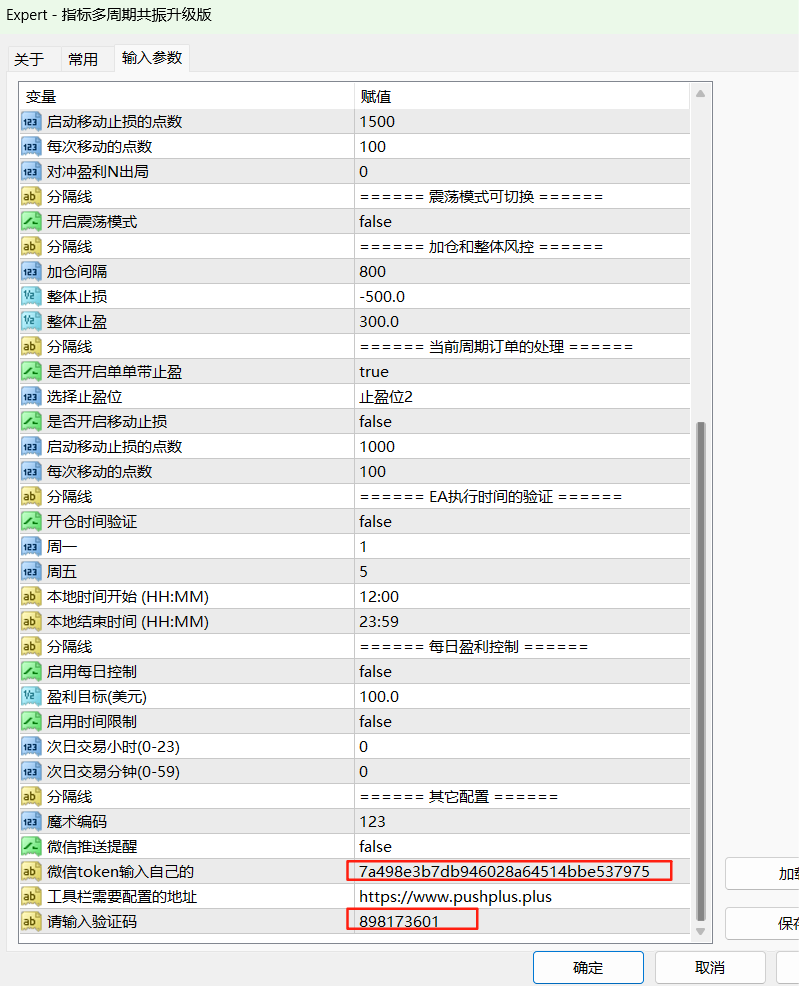The image size is (799, 986).
Task: Click the double icon beside 整体止损
Action: coord(31,296)
